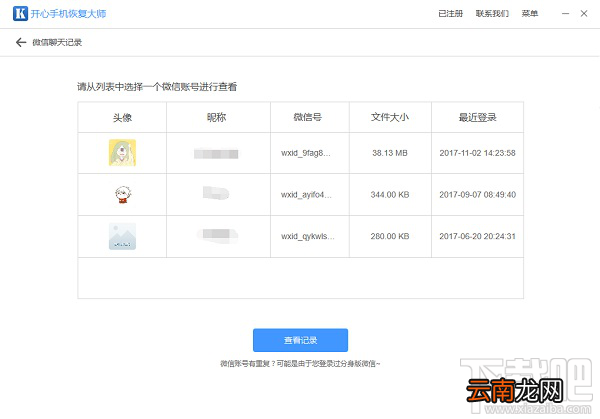The width and height of the screenshot is (600, 419).
Task: Click the blurred nickname for wxid_ayifo4 row
Action: pos(216,193)
